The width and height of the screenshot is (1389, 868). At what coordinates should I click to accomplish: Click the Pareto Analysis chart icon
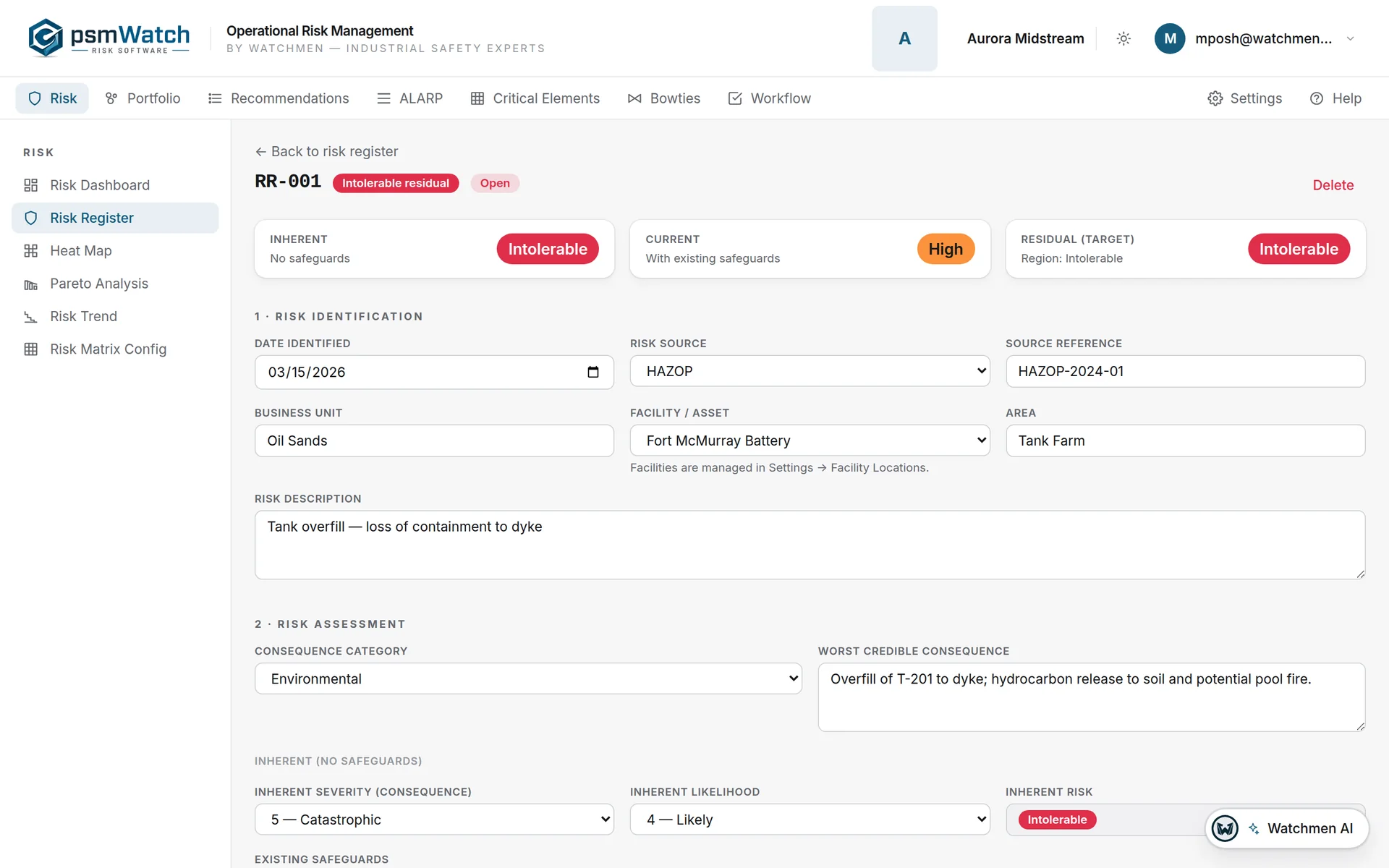30,284
